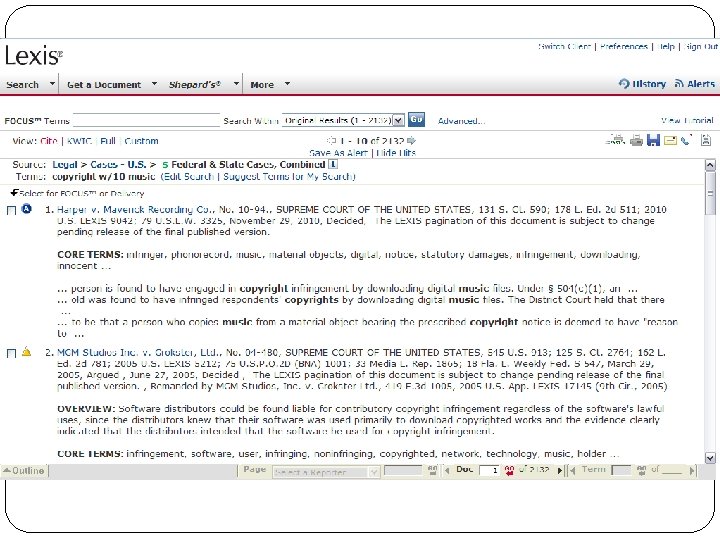Click Preferences link
The width and height of the screenshot is (720, 540).
point(624,46)
